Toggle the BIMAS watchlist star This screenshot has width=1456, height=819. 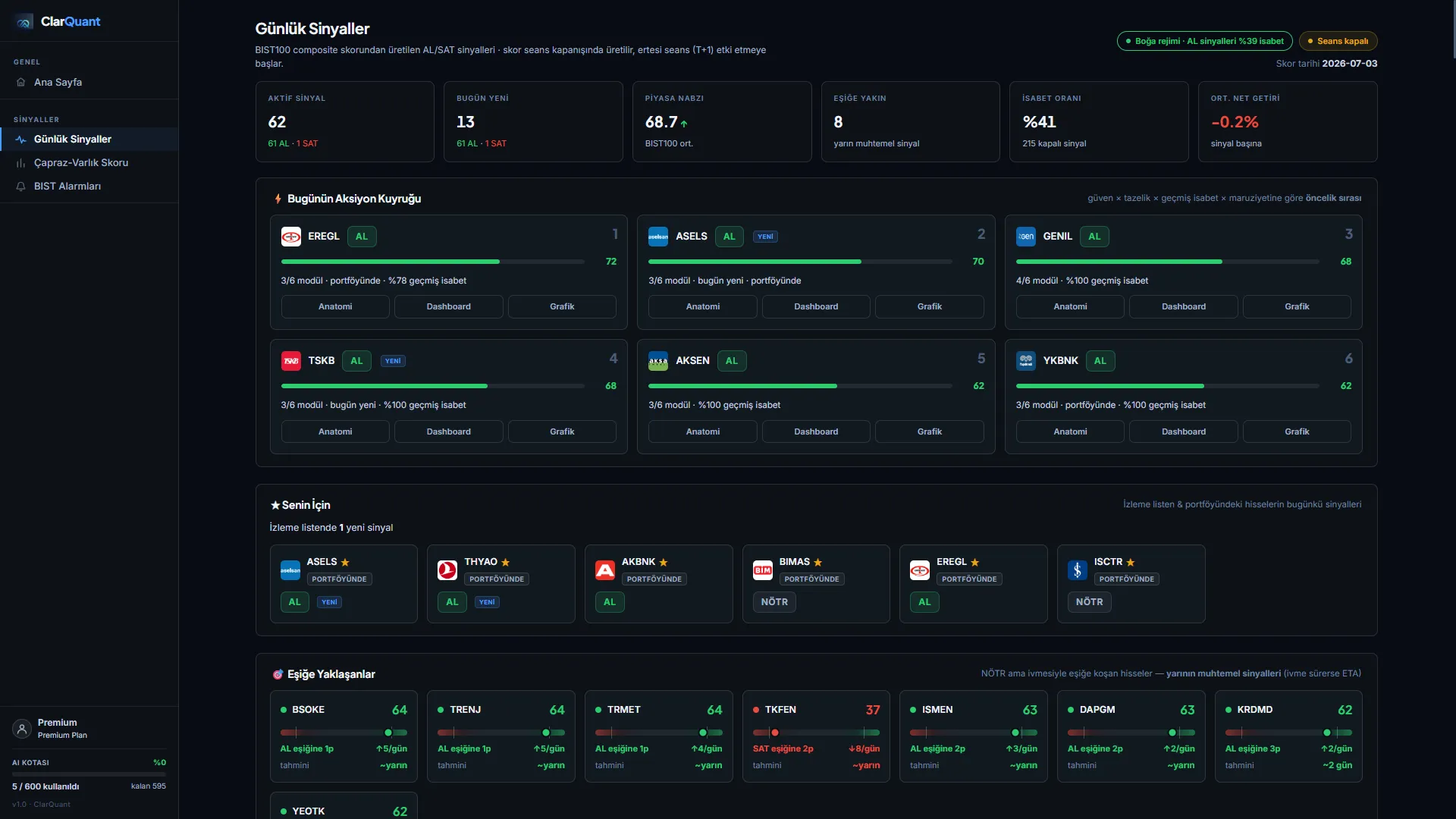pyautogui.click(x=818, y=562)
